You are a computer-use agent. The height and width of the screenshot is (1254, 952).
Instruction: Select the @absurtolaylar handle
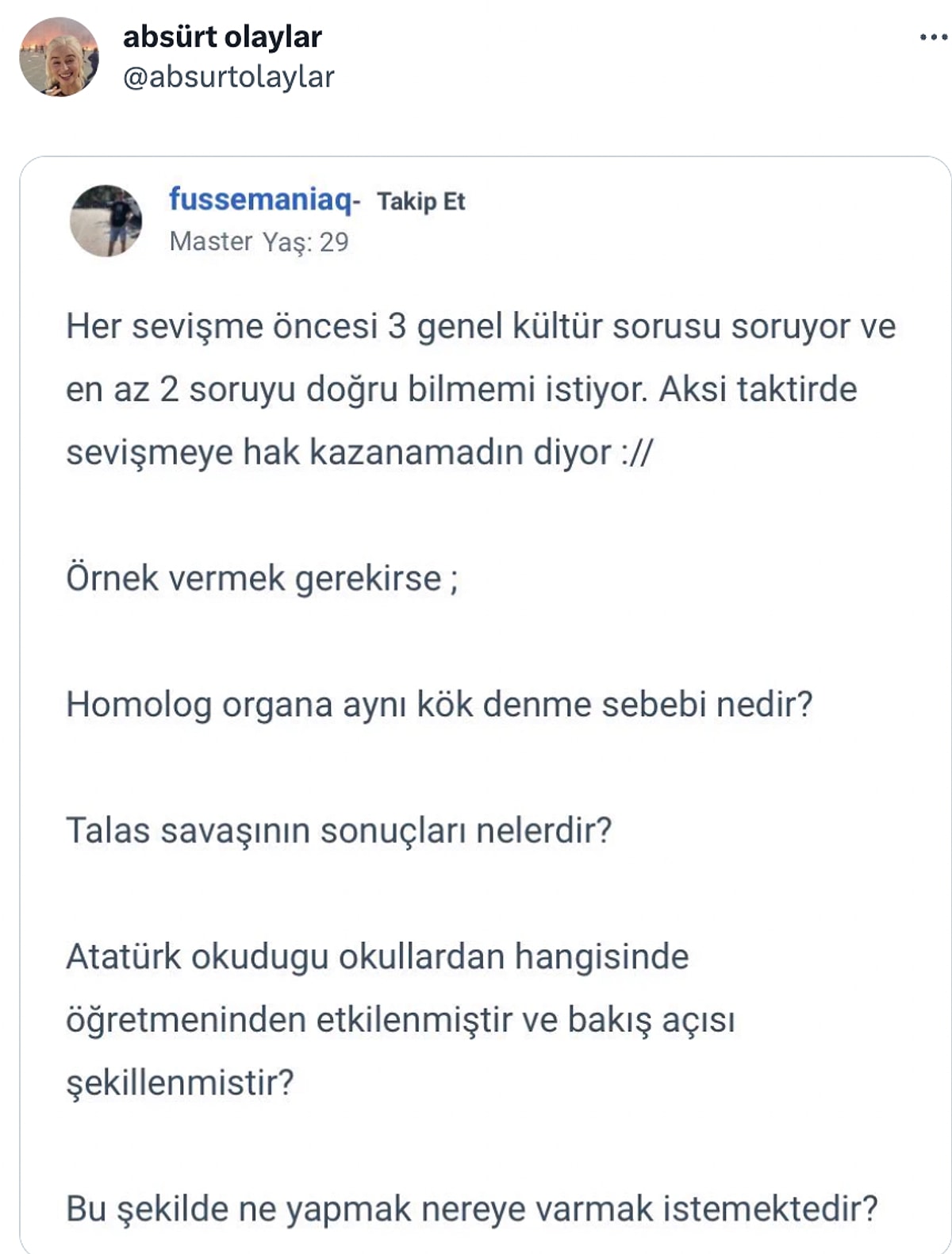[229, 79]
